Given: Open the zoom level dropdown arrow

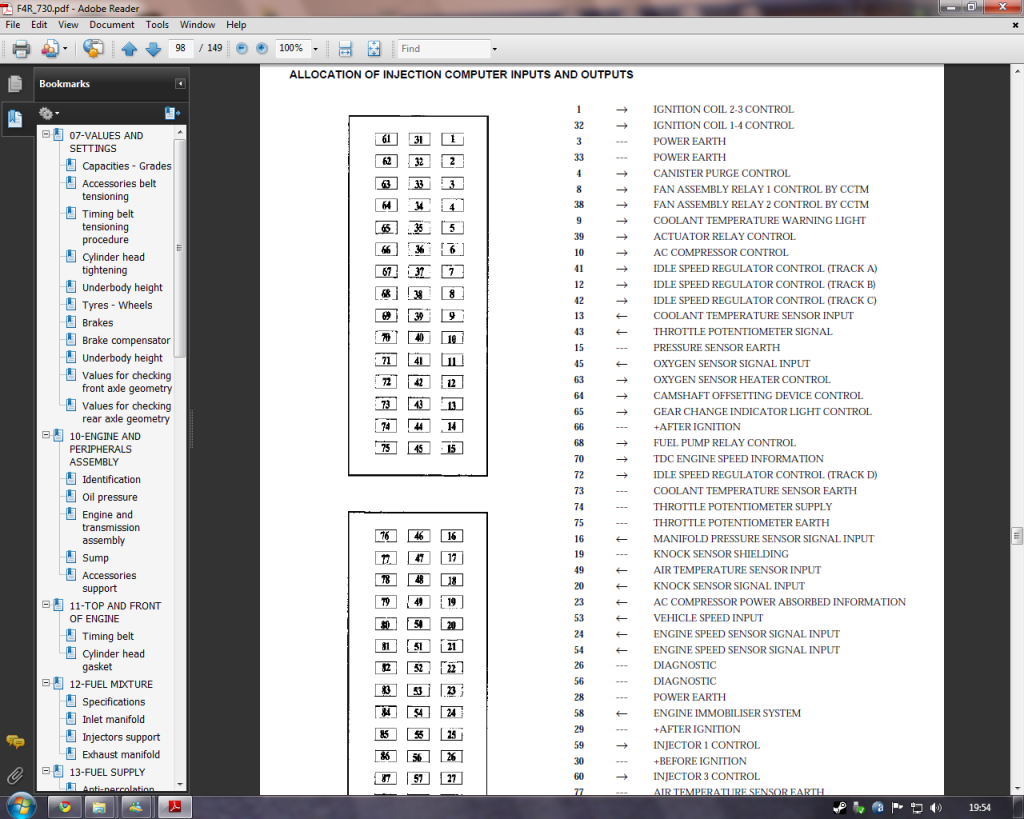Looking at the screenshot, I should point(315,49).
